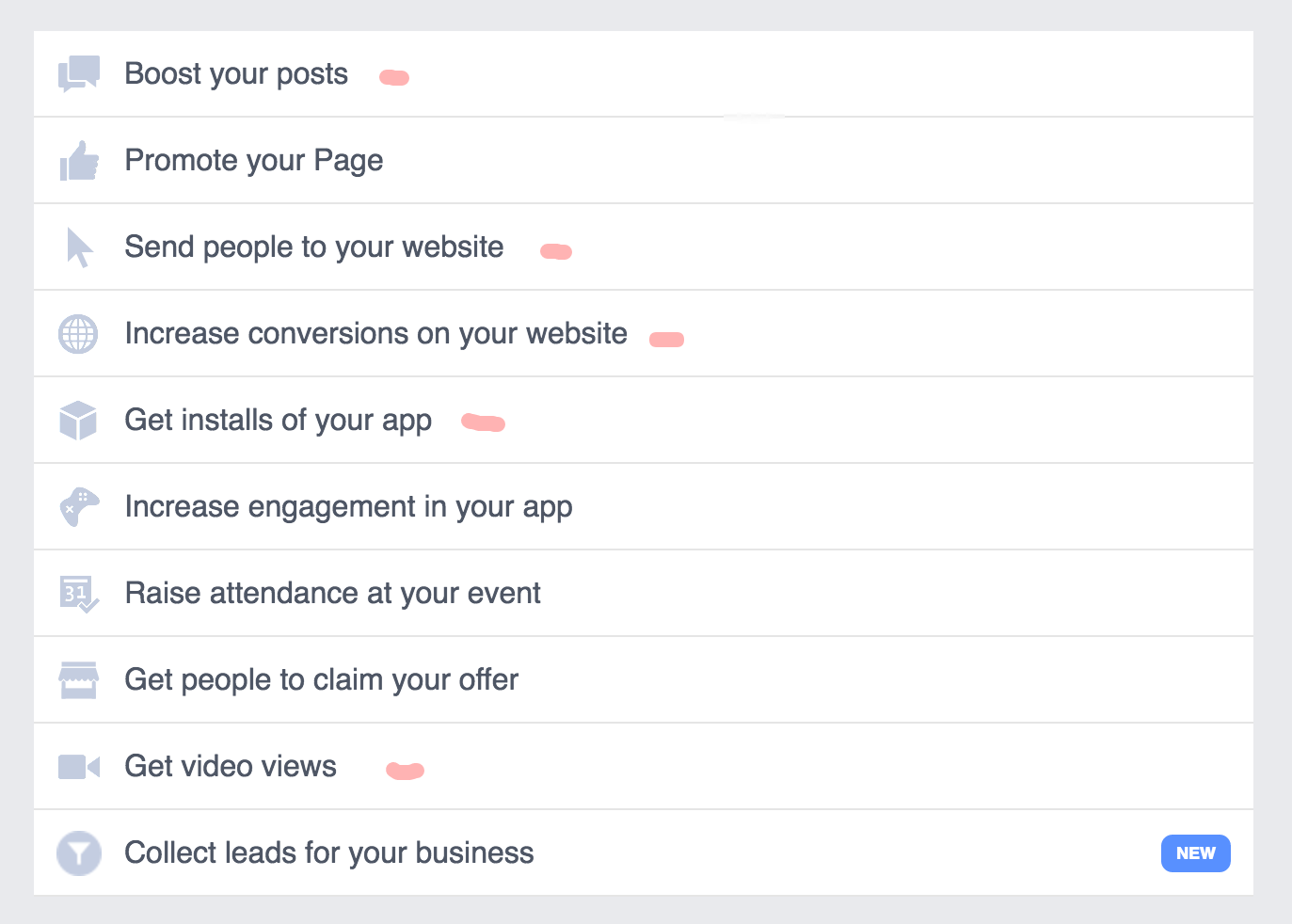Click the blue NEW badge
Image resolution: width=1292 pixels, height=924 pixels.
click(1195, 853)
